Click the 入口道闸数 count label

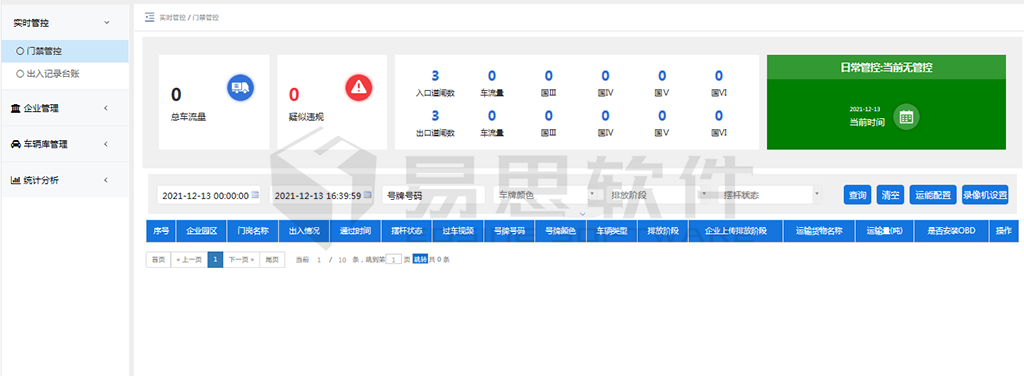435,93
